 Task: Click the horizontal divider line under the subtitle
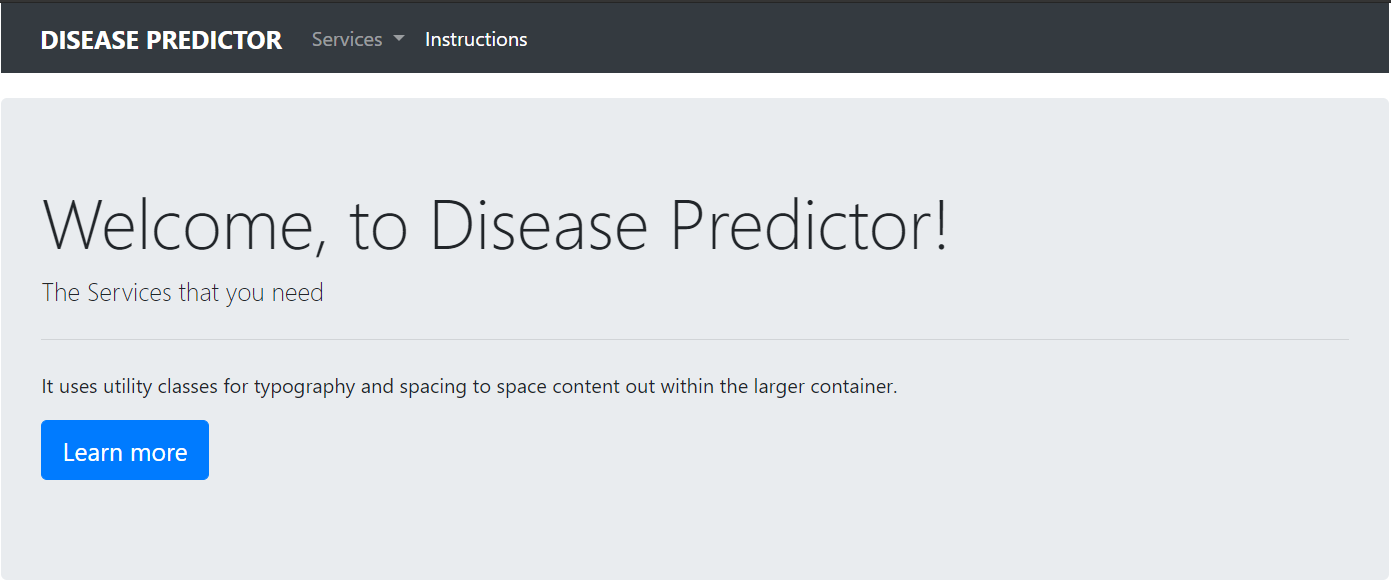695,340
